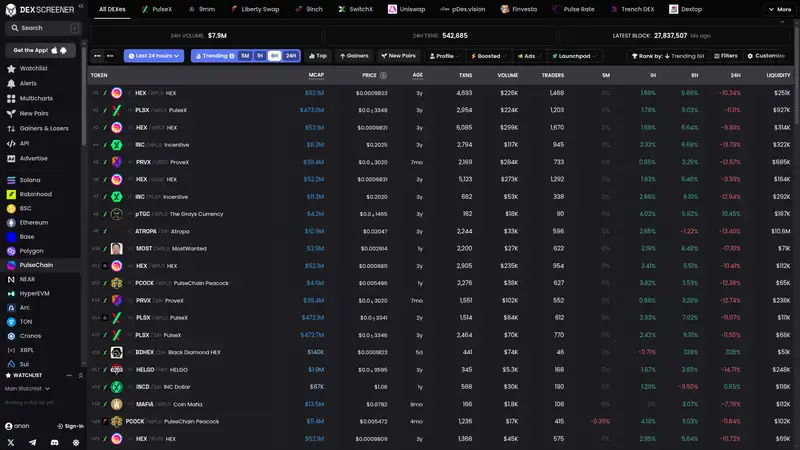The height and width of the screenshot is (450, 800).
Task: Click Get the App button
Action: click(x=40, y=51)
